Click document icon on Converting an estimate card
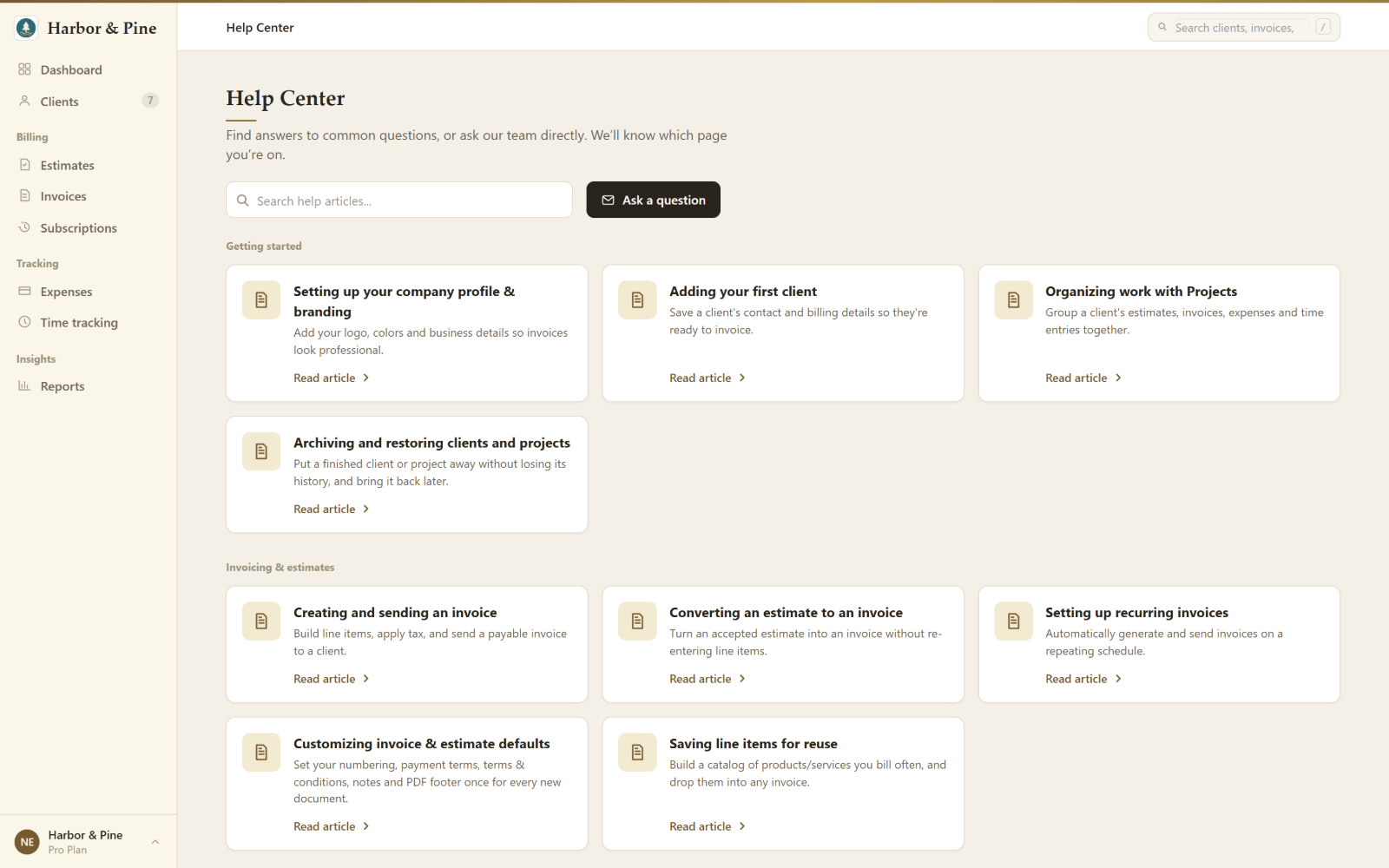 (637, 621)
